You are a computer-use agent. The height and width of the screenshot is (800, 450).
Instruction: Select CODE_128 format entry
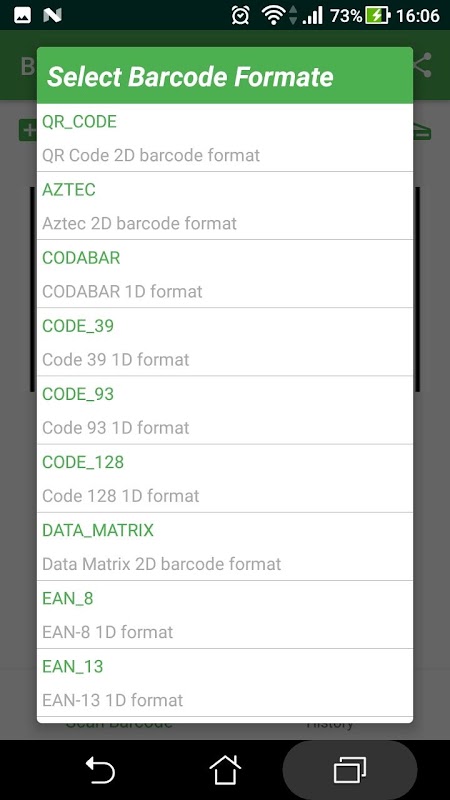point(224,479)
